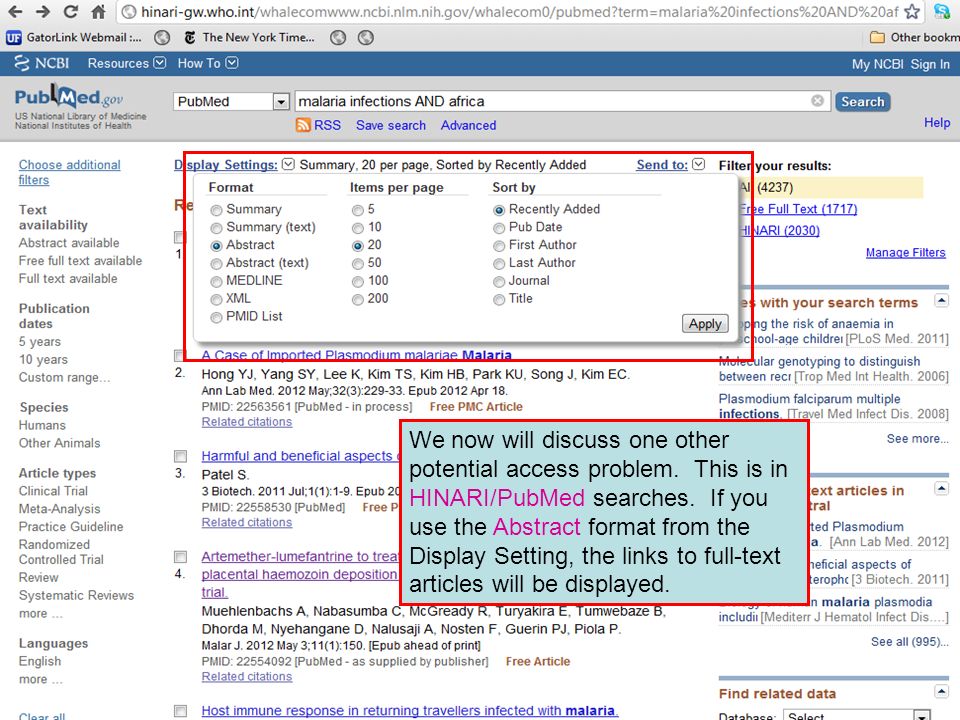Open How To menu
This screenshot has width=960, height=720.
click(x=208, y=64)
